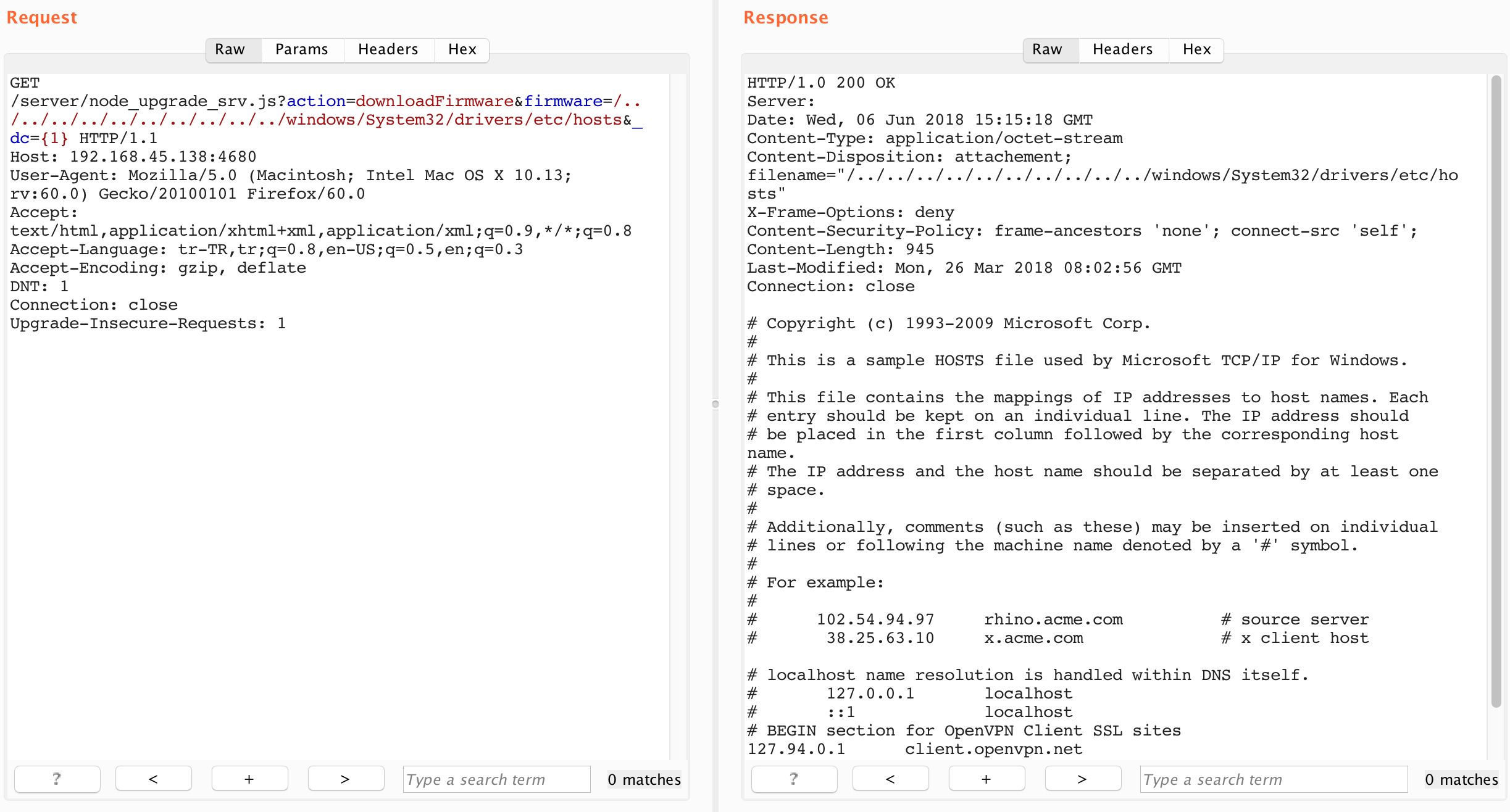Image resolution: width=1510 pixels, height=812 pixels.
Task: Click the Response panel next match '>' button
Action: click(x=1083, y=779)
